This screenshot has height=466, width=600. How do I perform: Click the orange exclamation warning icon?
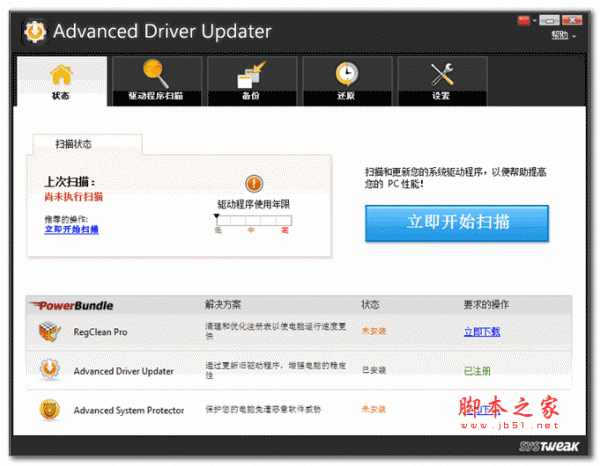pos(254,184)
